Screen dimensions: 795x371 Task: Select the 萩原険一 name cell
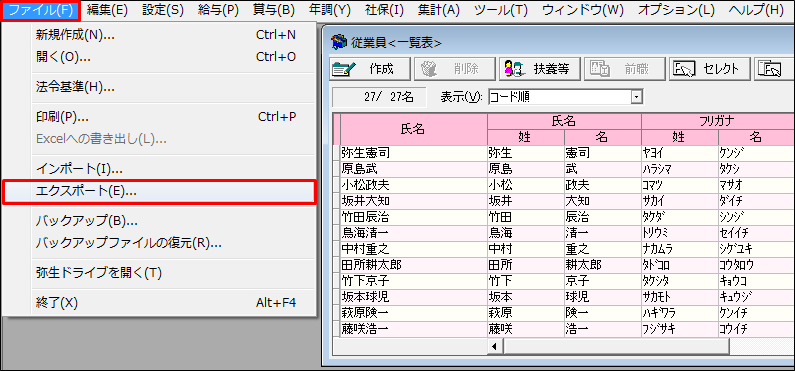coord(413,313)
